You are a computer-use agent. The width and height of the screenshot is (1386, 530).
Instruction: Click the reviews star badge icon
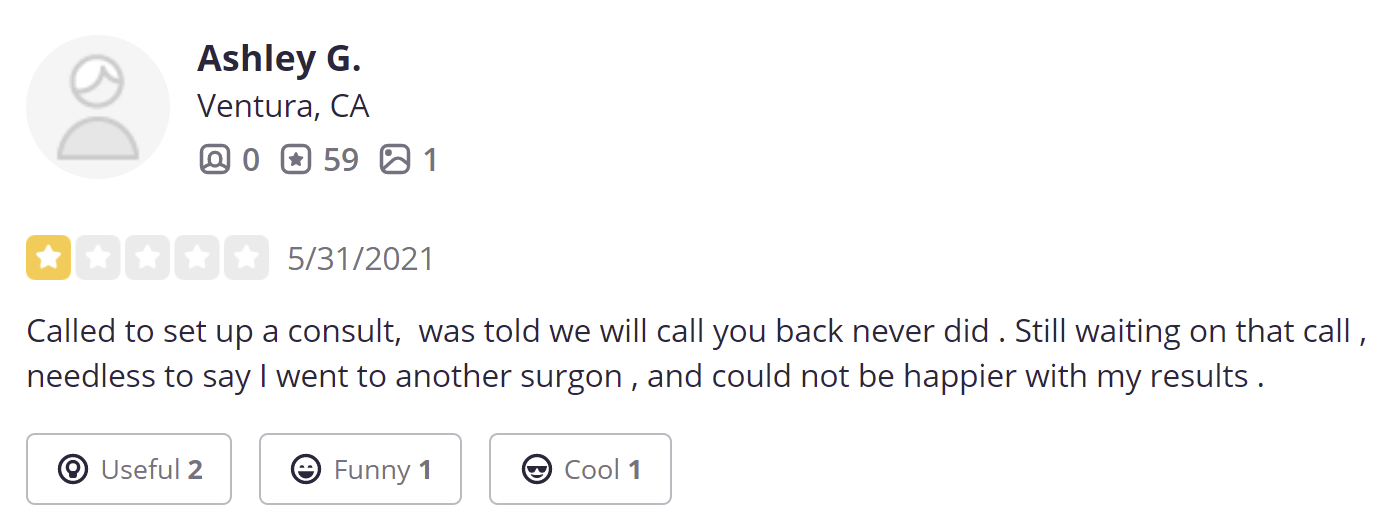click(296, 160)
